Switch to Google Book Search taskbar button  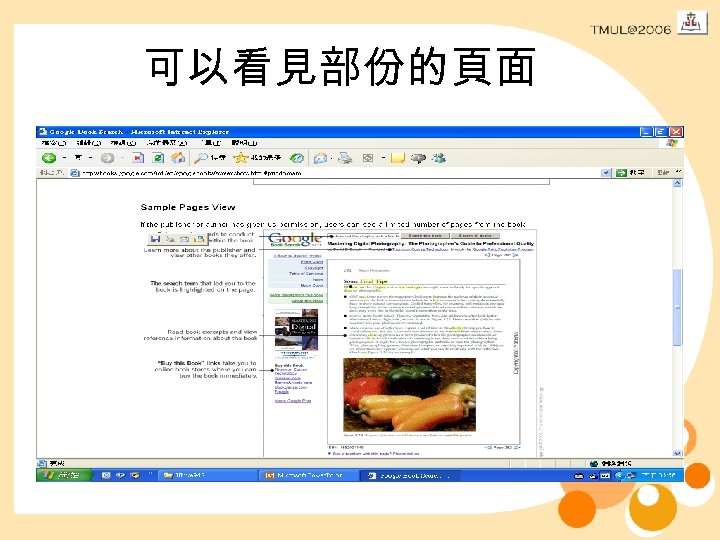click(x=408, y=475)
